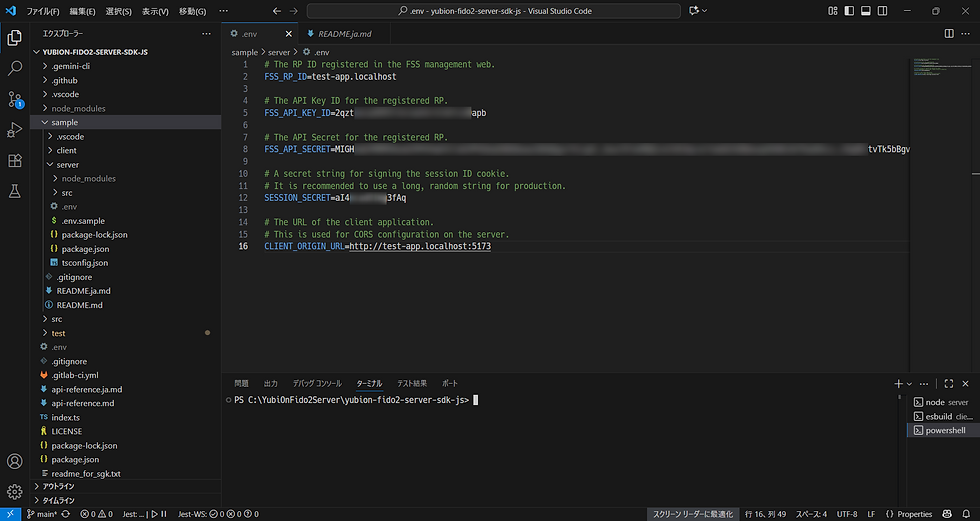Open the View menu (表示)
This screenshot has width=980, height=521.
click(x=155, y=11)
